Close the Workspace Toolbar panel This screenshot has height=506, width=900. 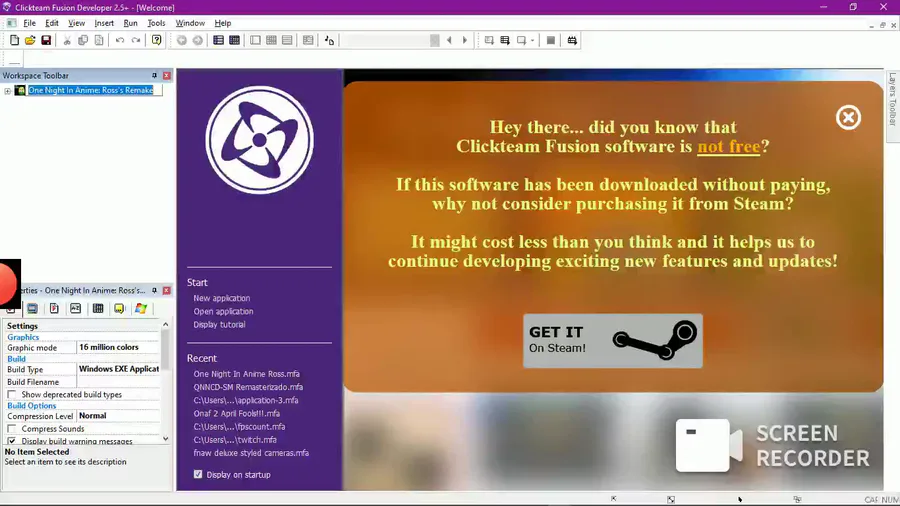click(x=166, y=76)
